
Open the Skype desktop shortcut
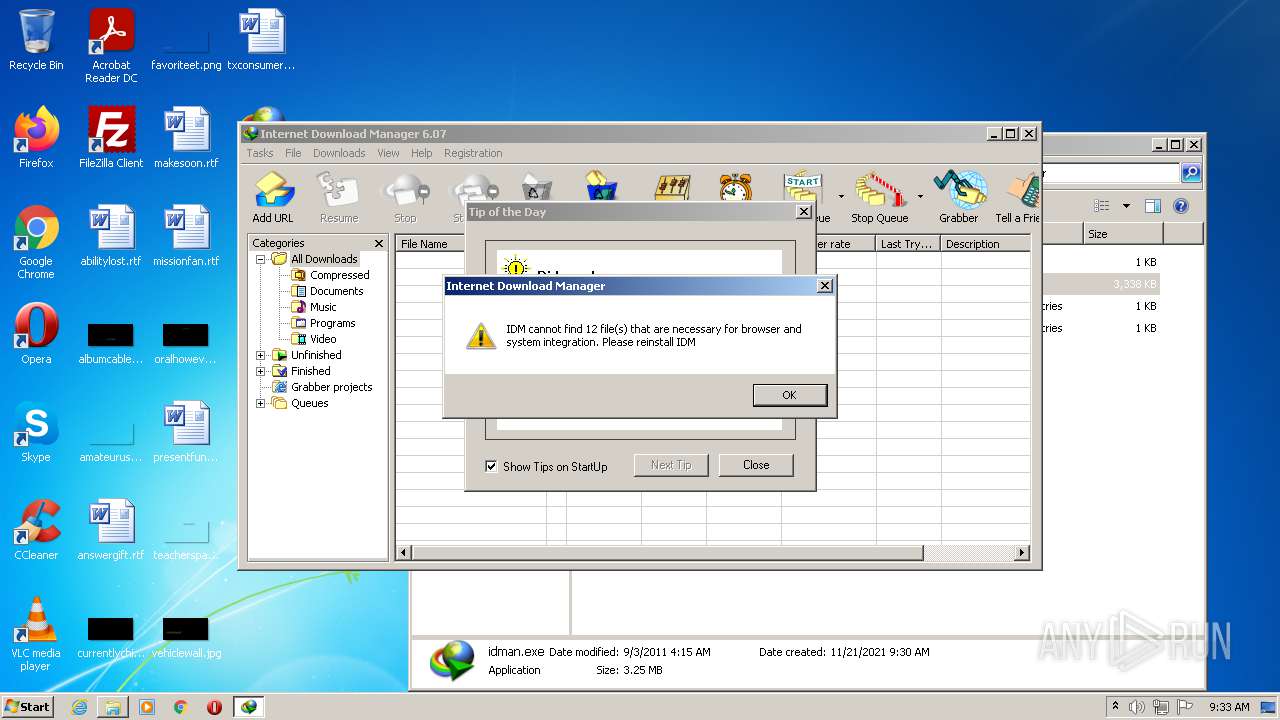(36, 432)
